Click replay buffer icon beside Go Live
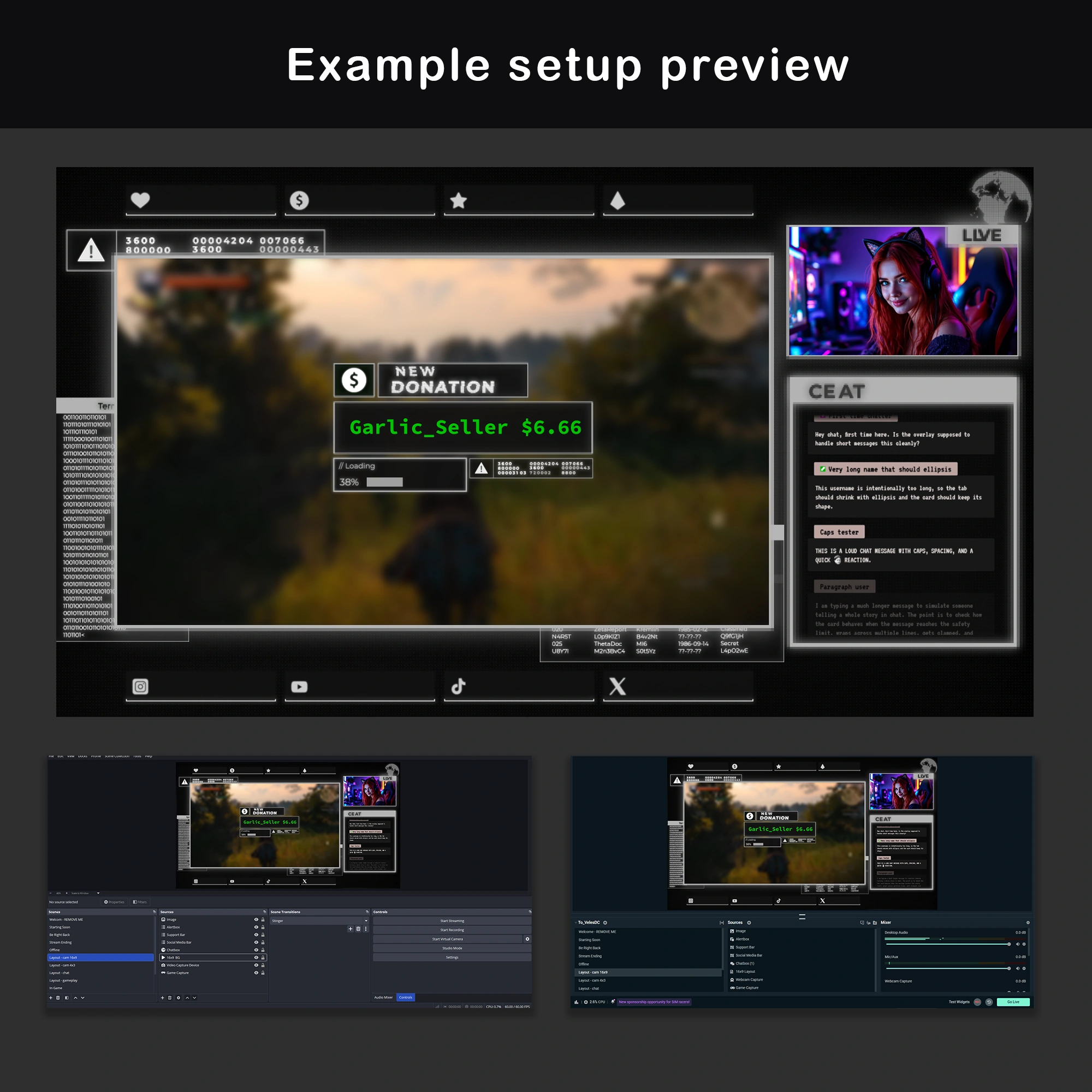This screenshot has width=1092, height=1092. point(989,1001)
